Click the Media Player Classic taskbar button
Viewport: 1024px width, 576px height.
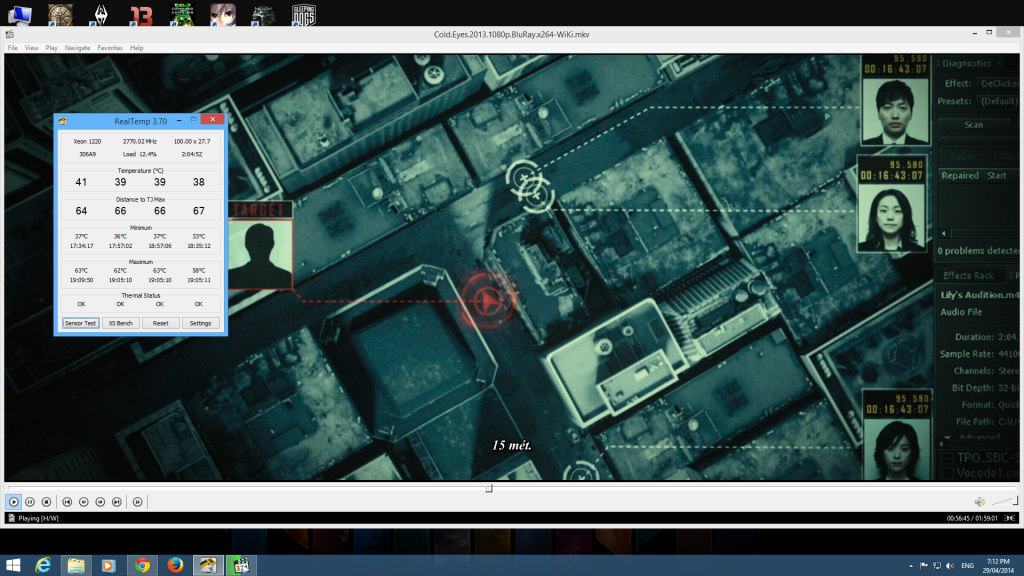(x=241, y=565)
